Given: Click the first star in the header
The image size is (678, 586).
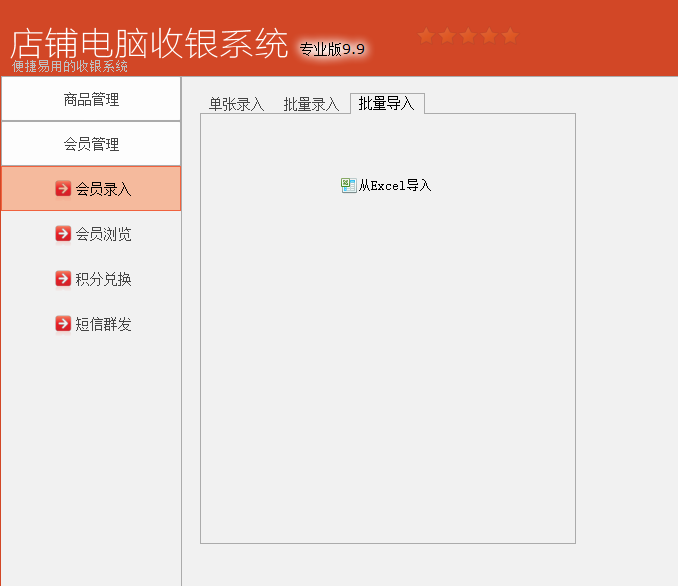Looking at the screenshot, I should 426,35.
